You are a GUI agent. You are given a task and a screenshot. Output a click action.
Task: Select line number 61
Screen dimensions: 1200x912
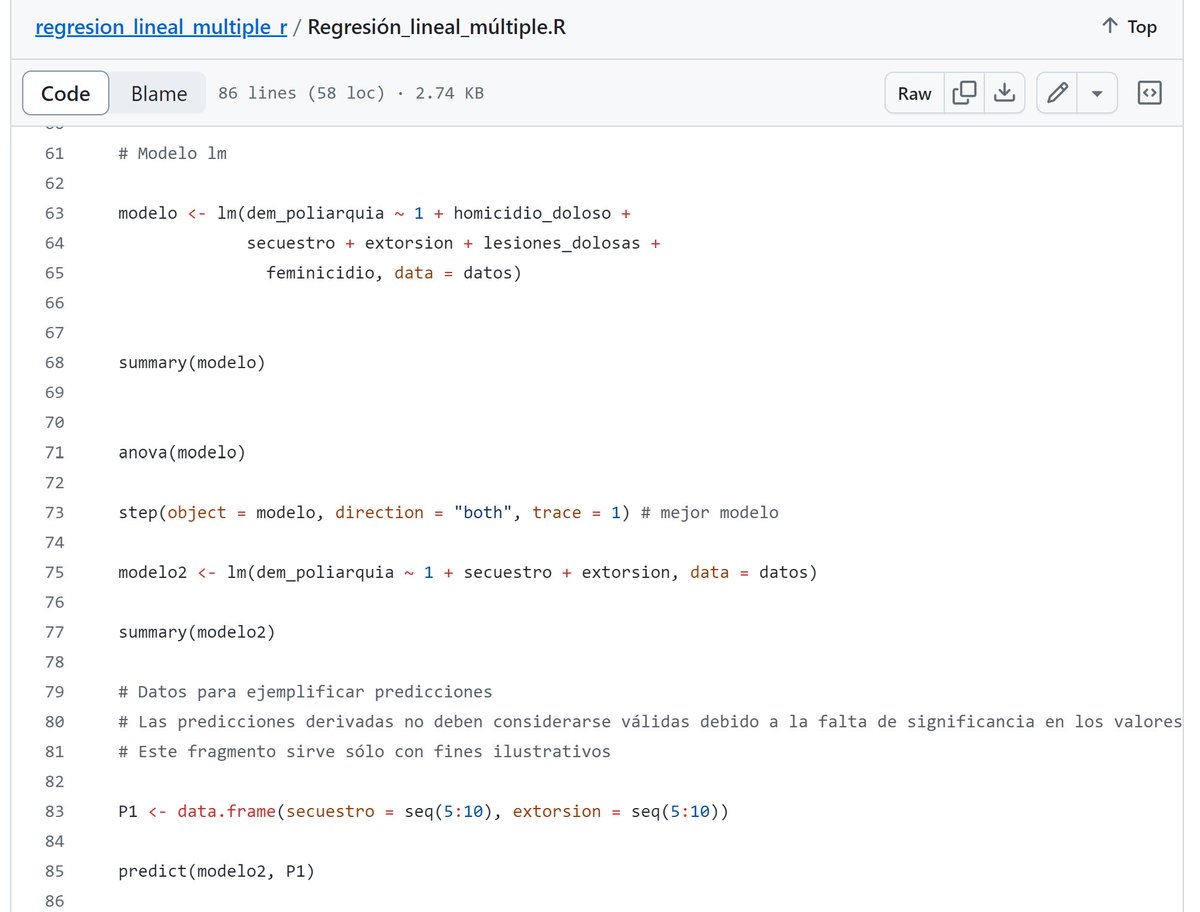54,153
